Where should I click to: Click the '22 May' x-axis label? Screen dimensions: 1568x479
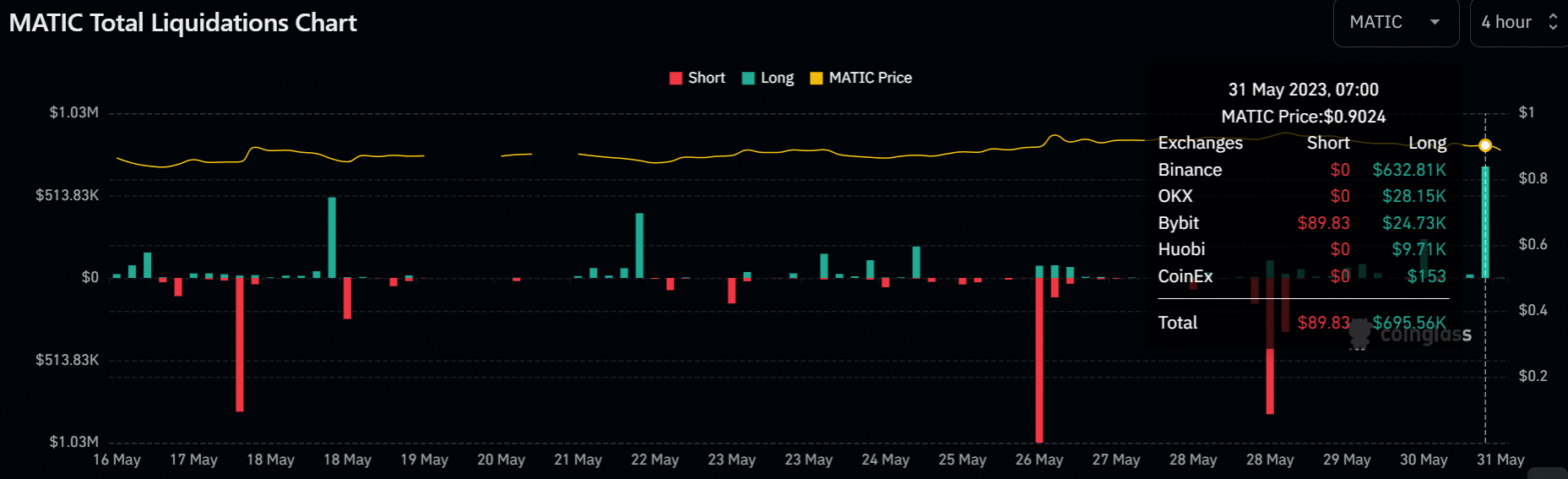pyautogui.click(x=654, y=460)
